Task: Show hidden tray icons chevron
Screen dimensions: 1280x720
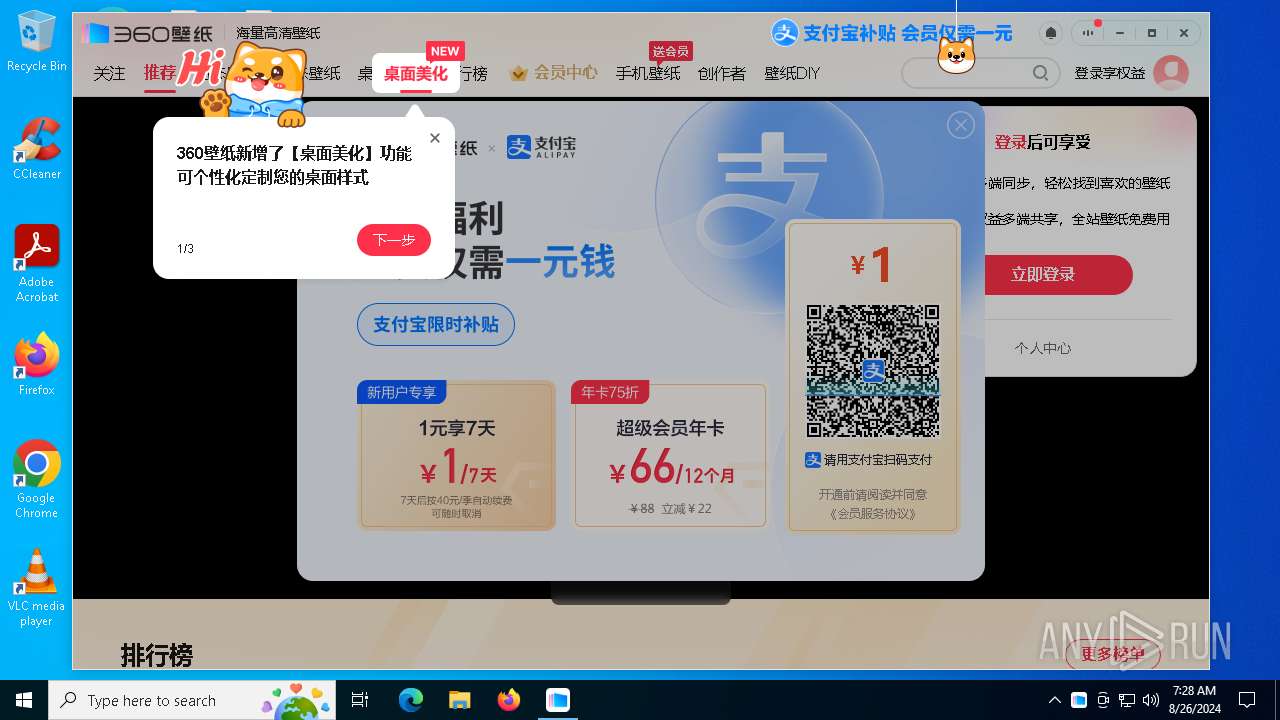Action: click(1054, 700)
